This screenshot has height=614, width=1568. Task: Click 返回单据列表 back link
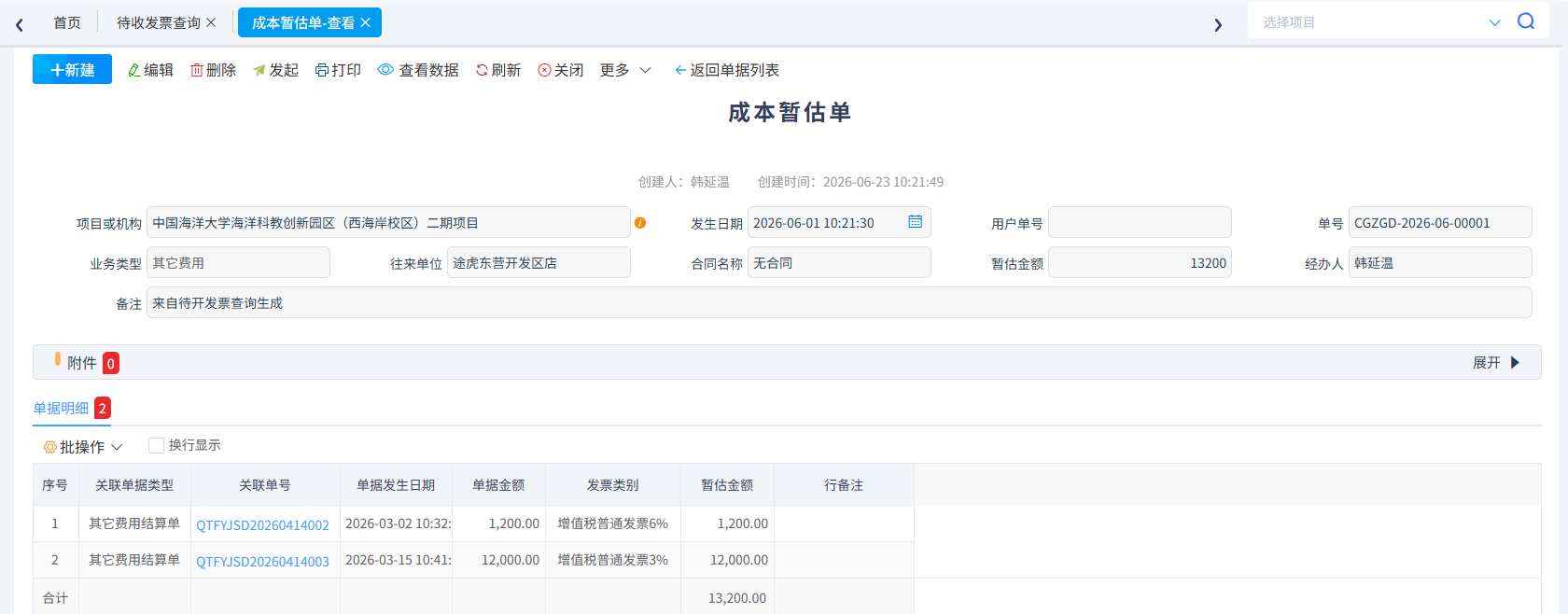coord(727,70)
